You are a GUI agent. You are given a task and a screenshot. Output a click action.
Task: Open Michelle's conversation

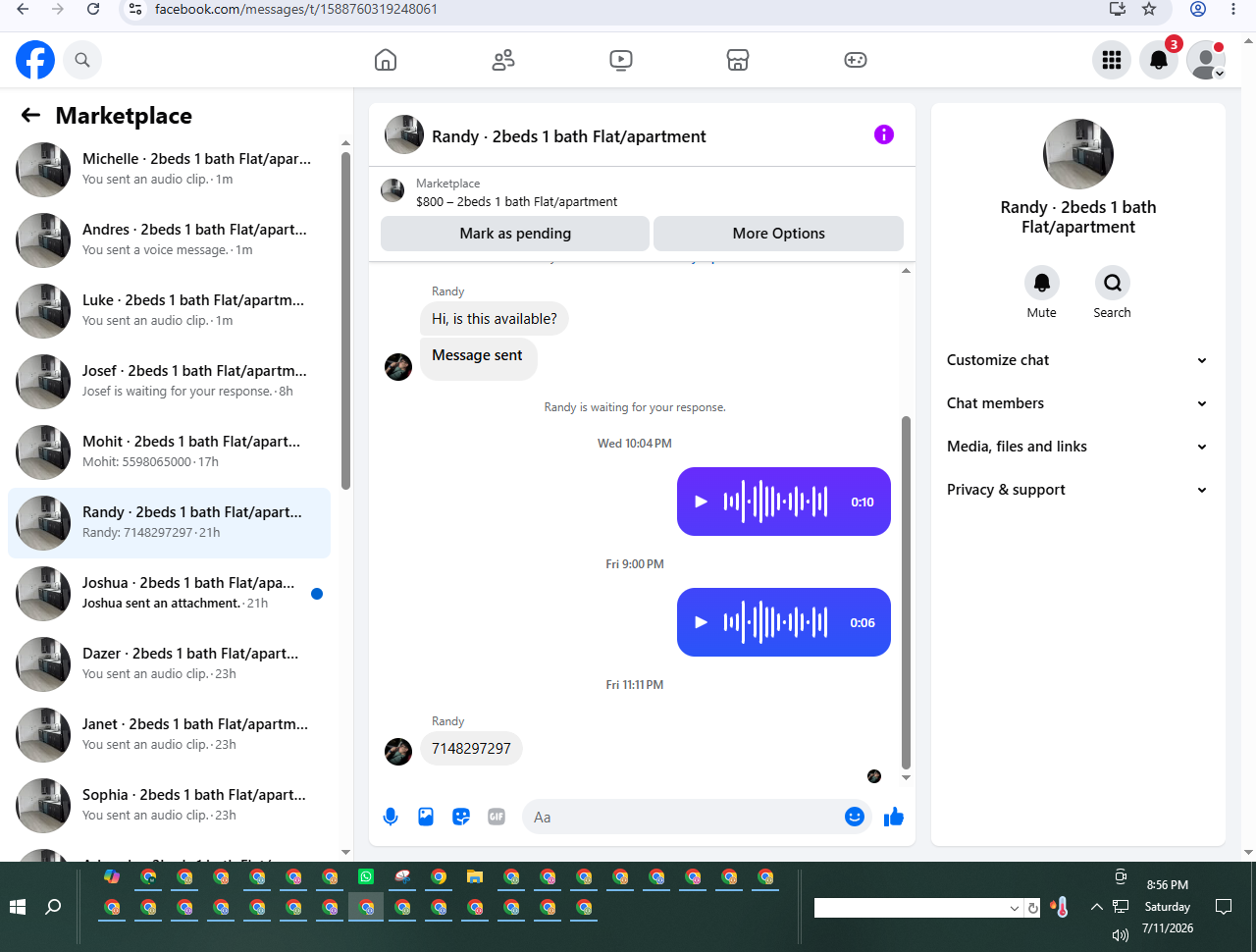click(x=169, y=170)
